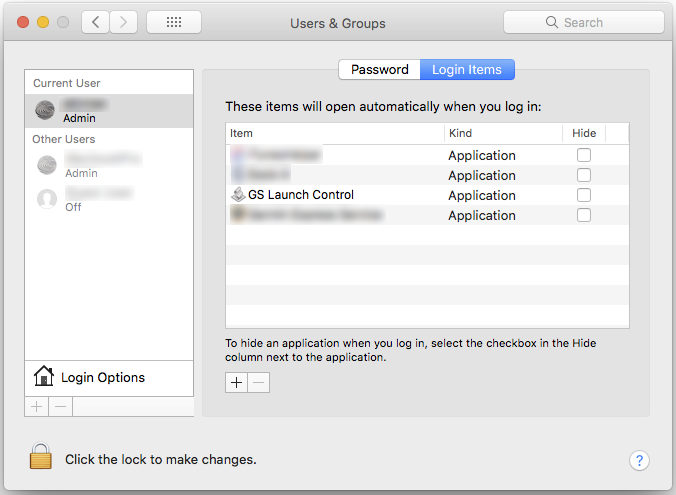Open Login Options in the sidebar
This screenshot has width=676, height=495.
pos(103,377)
